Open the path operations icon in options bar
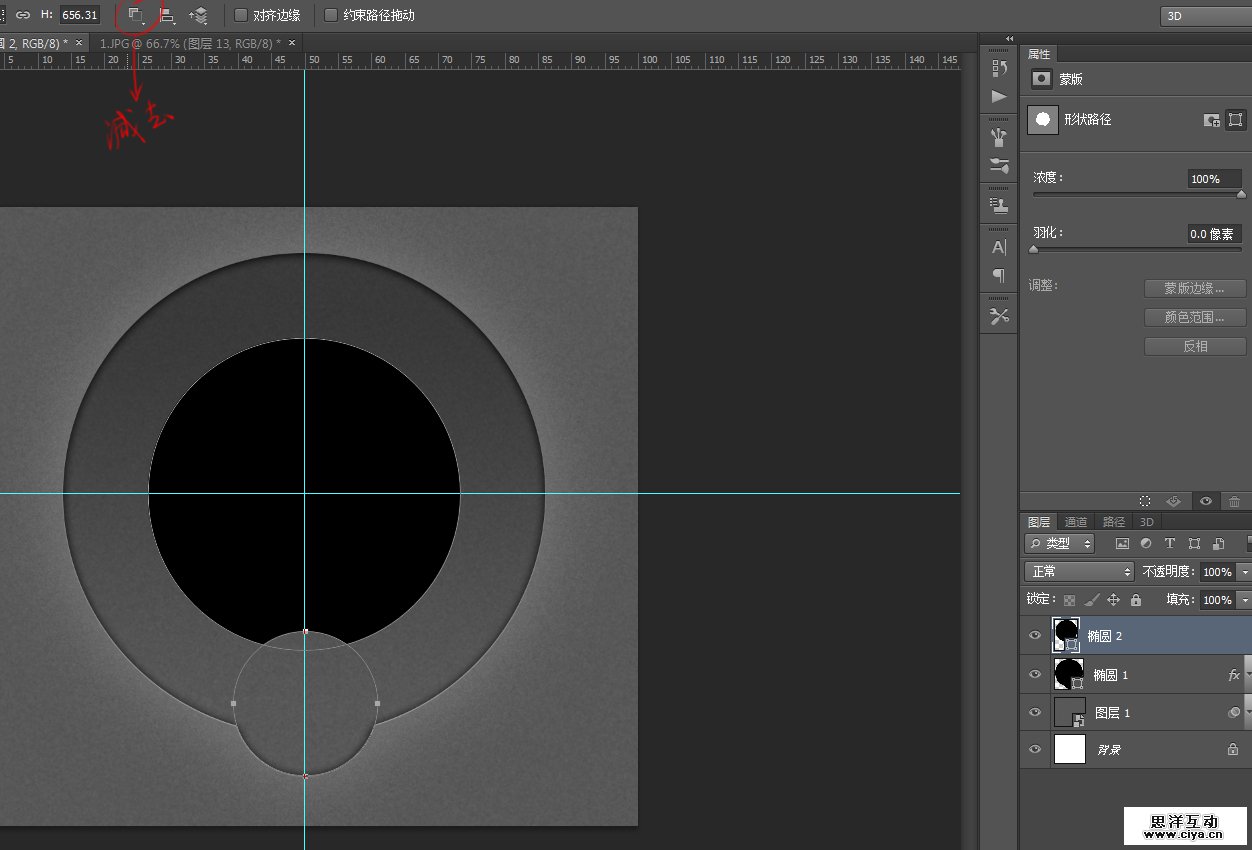1252x850 pixels. [136, 15]
